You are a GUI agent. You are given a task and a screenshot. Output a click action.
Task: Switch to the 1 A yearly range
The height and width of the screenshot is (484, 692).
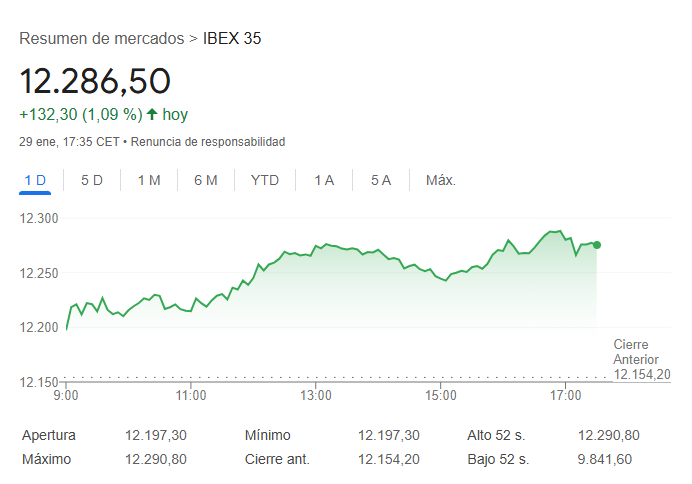coord(324,180)
